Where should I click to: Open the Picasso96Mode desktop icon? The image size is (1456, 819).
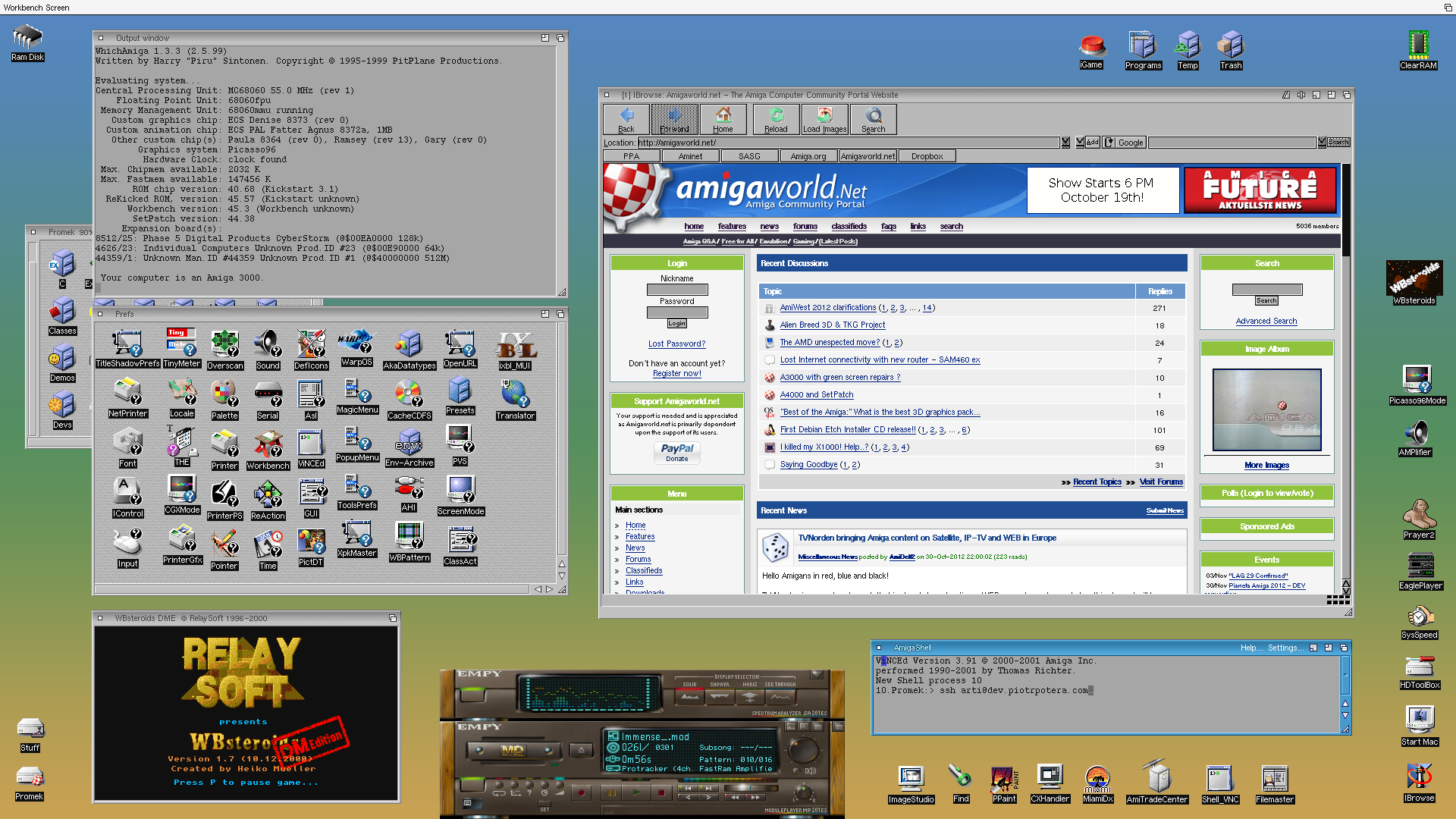click(x=1417, y=385)
